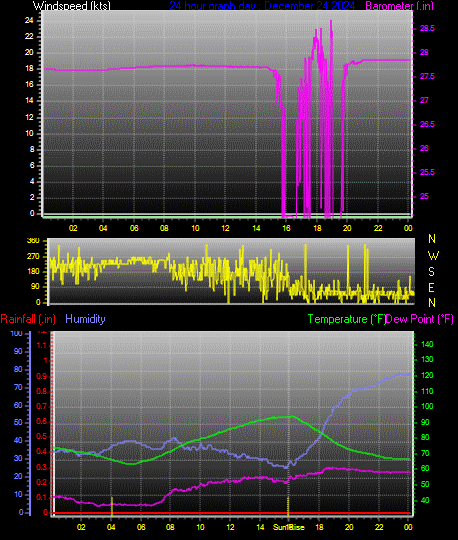Click hour 22 under the windspeed chart
Screen dimensions: 458x540
click(378, 228)
